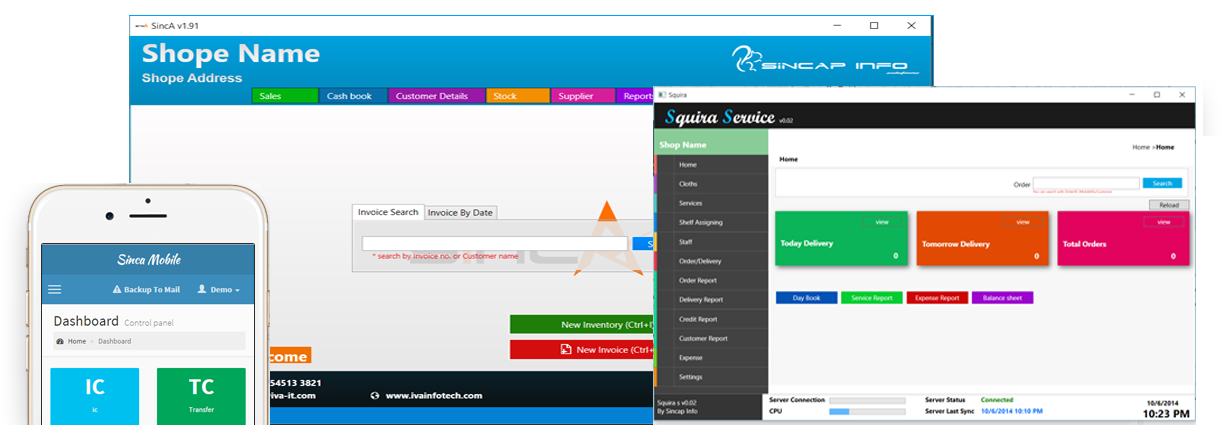Open the IC tile on mobile dashboard

[95, 395]
